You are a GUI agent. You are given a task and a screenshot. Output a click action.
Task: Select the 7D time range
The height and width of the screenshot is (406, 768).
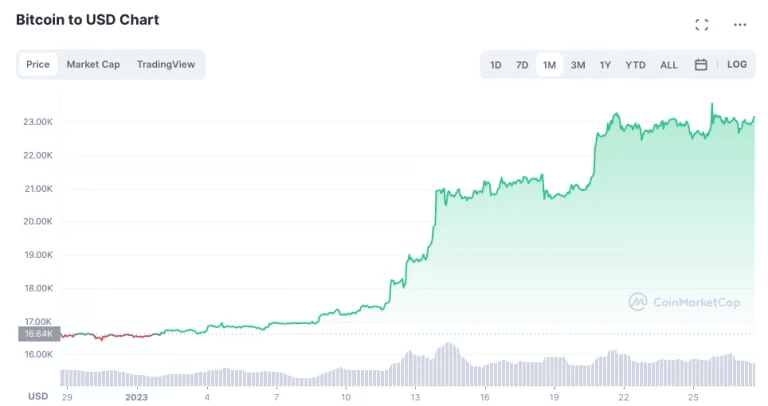pos(522,65)
